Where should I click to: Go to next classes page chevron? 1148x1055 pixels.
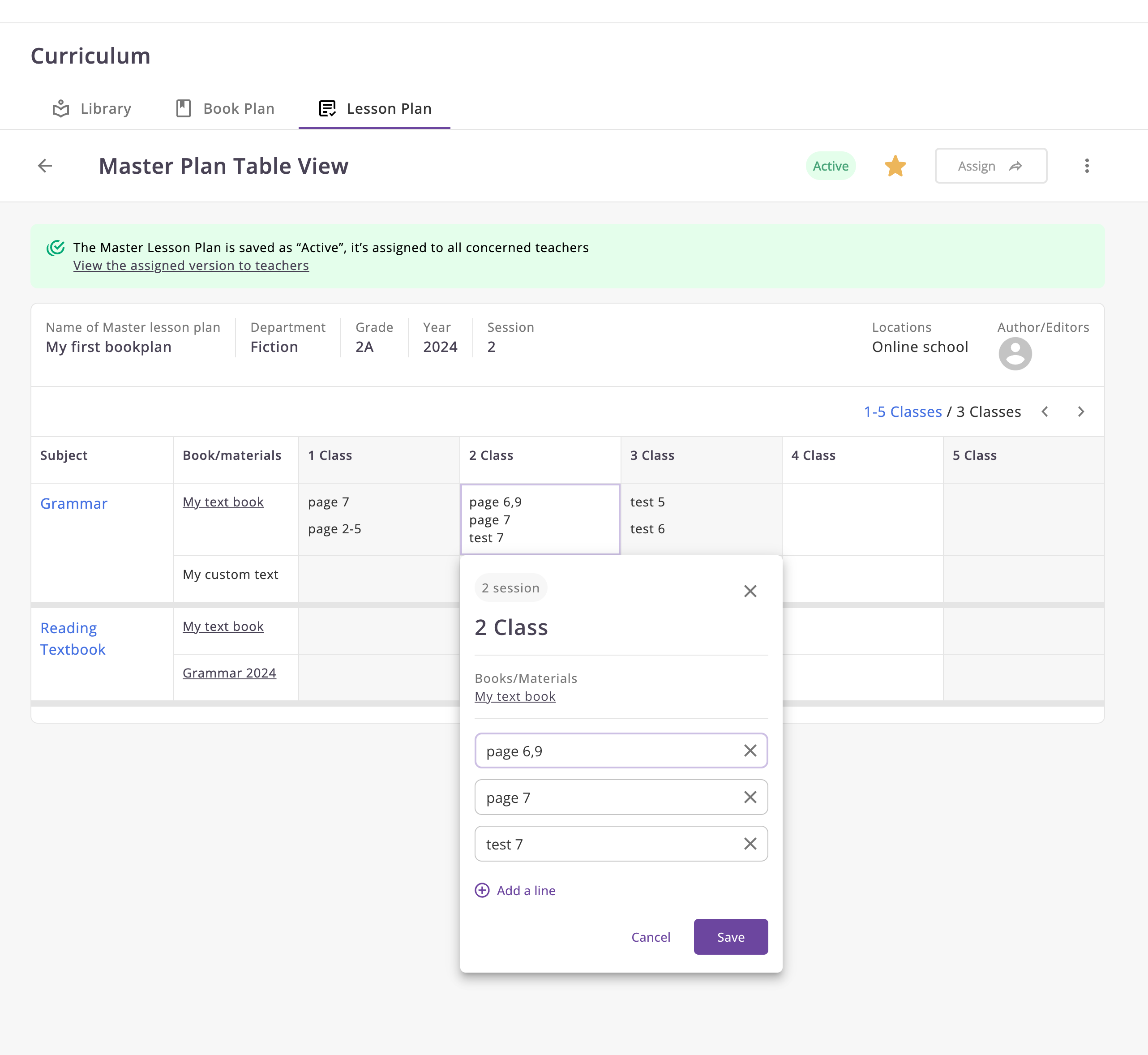(1081, 412)
